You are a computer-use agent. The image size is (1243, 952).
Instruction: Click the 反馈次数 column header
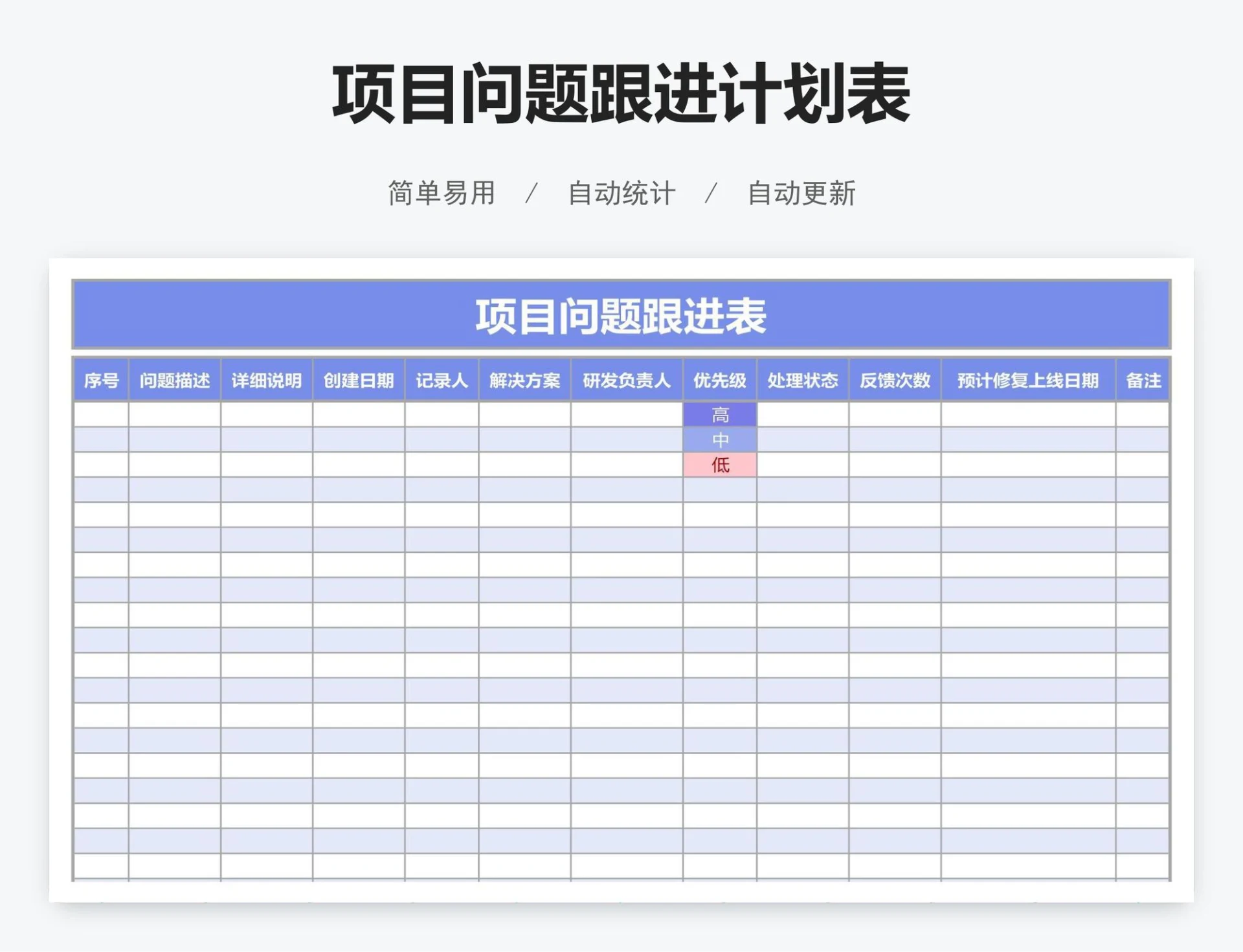[895, 382]
